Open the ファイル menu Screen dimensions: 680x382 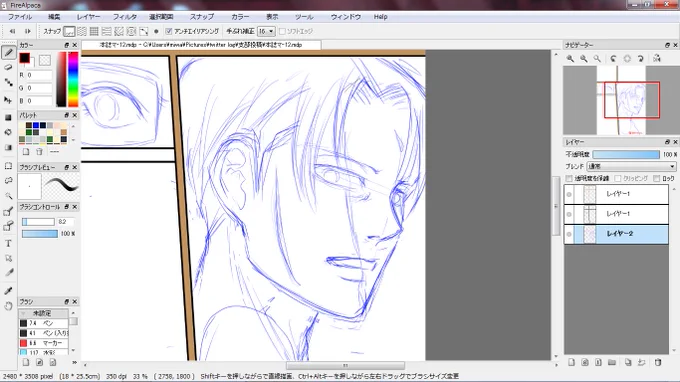pyautogui.click(x=20, y=16)
